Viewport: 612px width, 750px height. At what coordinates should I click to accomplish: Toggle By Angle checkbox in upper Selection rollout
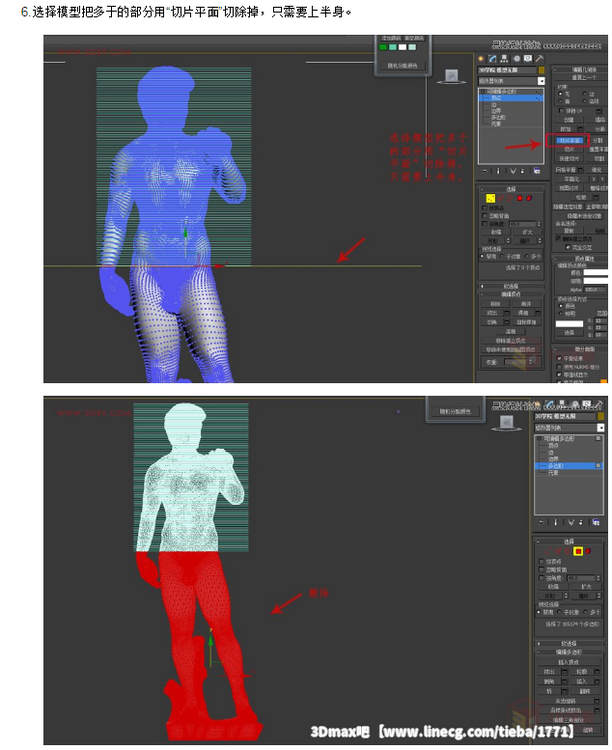(x=485, y=223)
